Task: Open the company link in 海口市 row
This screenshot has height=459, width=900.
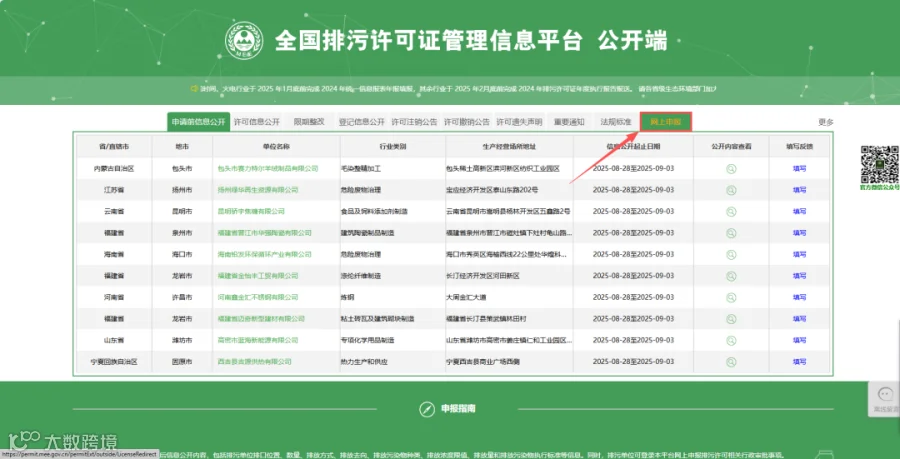Action: 264,254
